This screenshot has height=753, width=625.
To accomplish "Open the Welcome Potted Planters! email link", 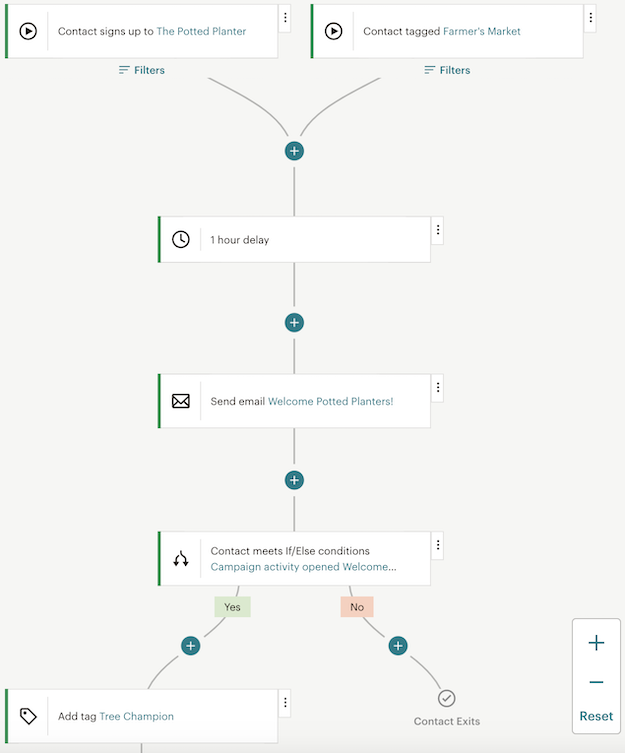I will point(331,401).
